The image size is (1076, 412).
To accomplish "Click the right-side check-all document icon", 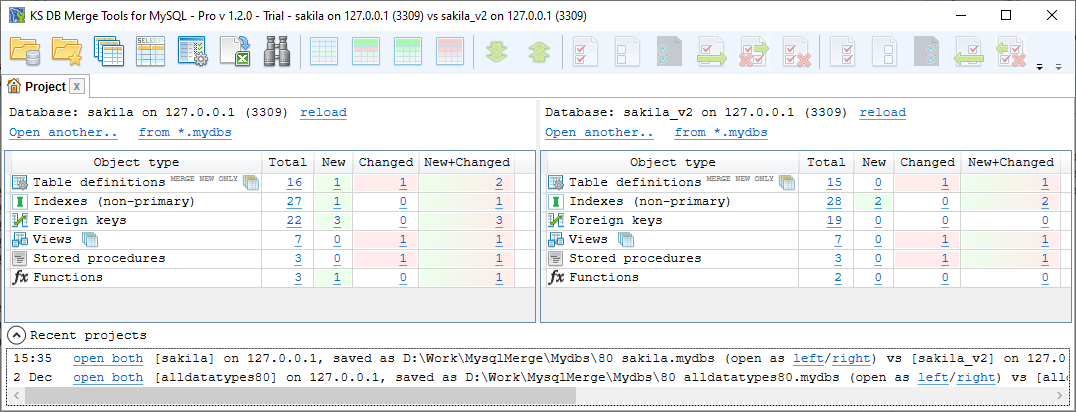I will (842, 51).
